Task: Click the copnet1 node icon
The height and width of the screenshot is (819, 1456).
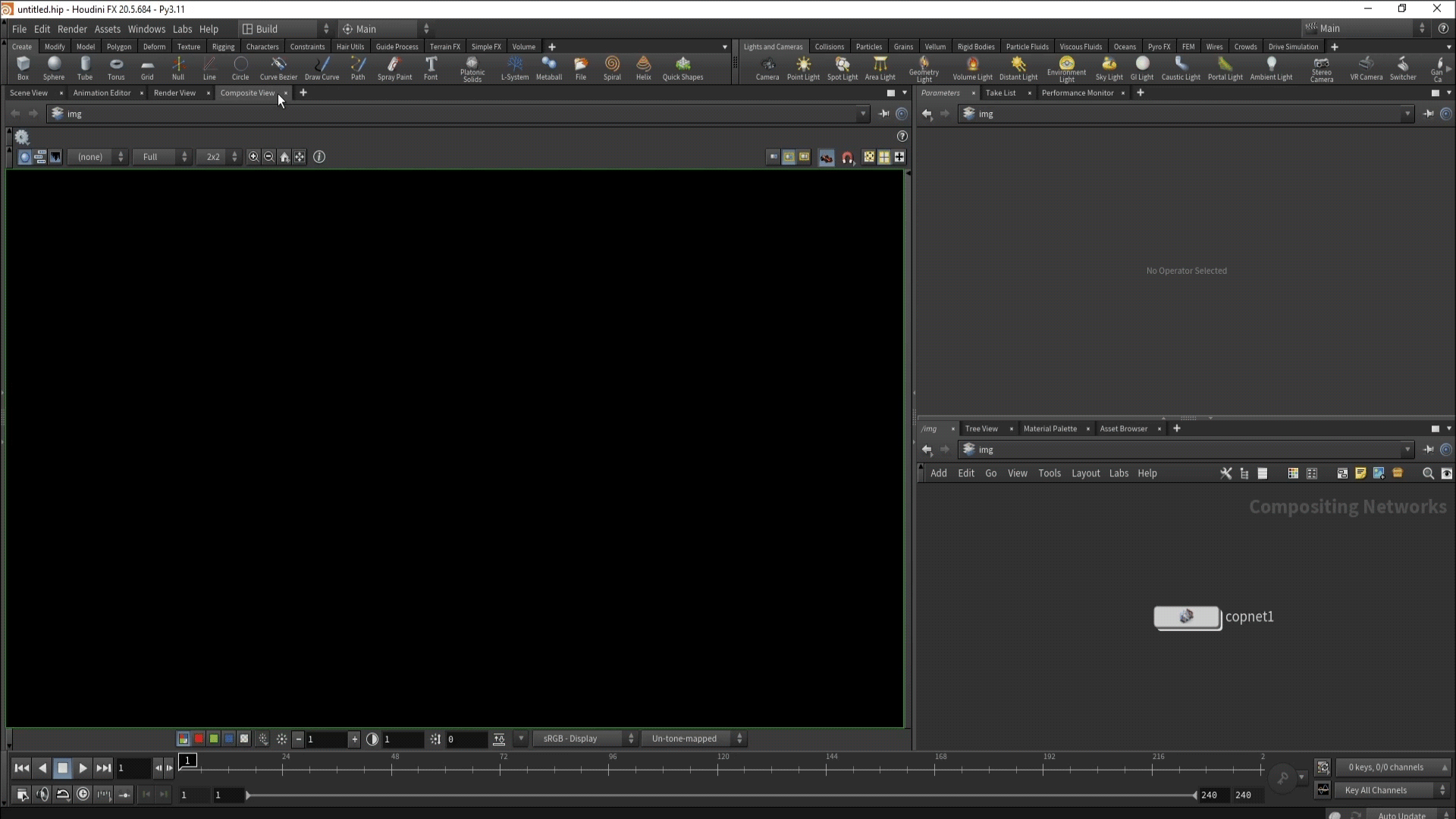Action: 1187,617
